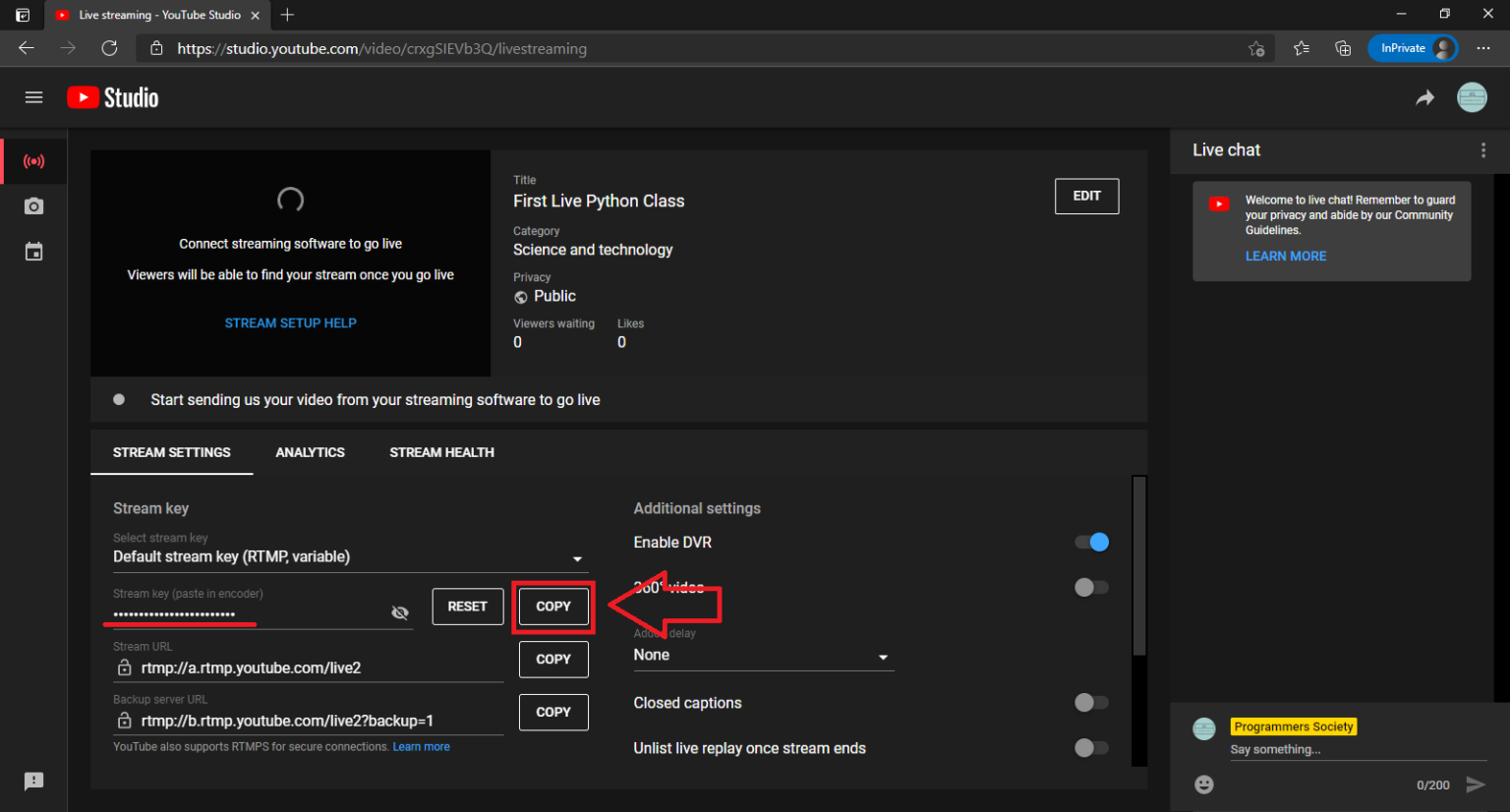This screenshot has width=1510, height=812.
Task: Enable the Closed captions toggle
Action: (x=1091, y=702)
